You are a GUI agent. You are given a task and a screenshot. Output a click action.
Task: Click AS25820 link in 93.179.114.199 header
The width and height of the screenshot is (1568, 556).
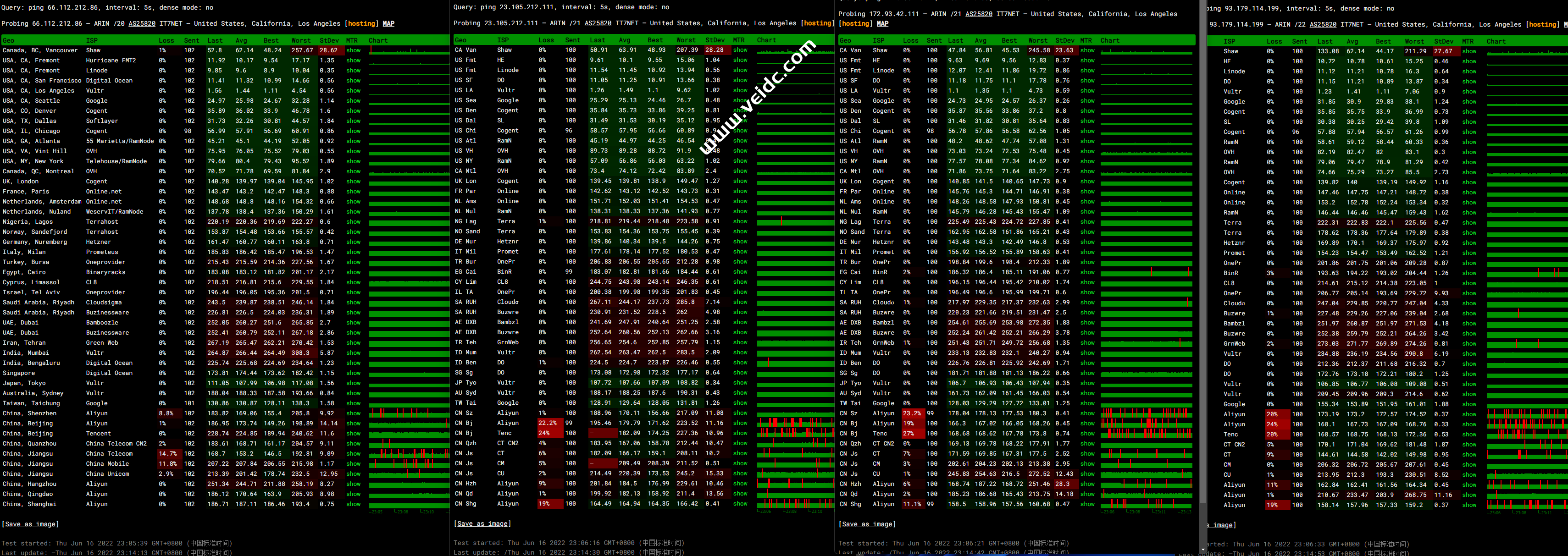(1323, 24)
